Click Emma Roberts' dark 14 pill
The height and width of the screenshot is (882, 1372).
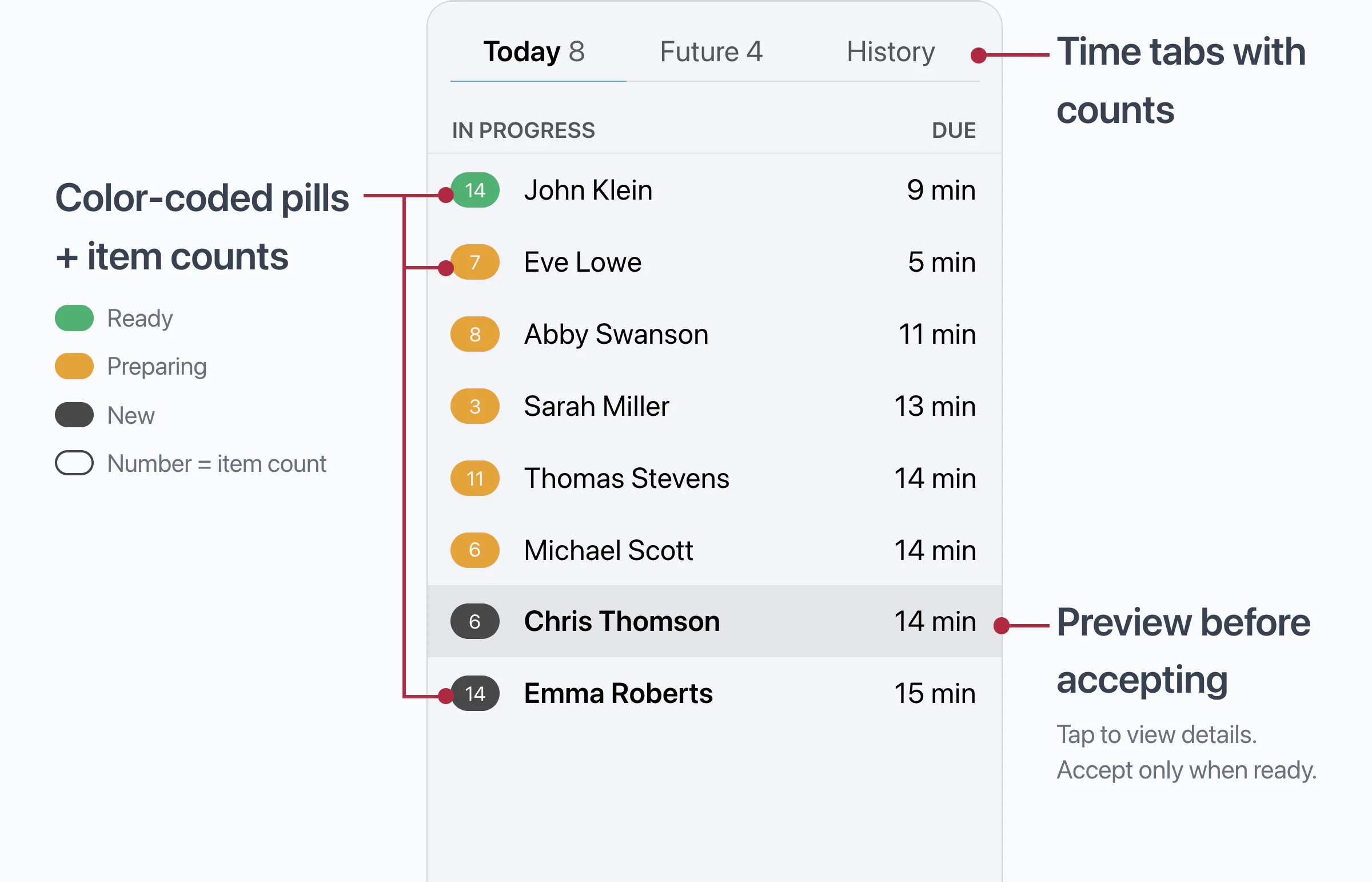click(x=474, y=694)
